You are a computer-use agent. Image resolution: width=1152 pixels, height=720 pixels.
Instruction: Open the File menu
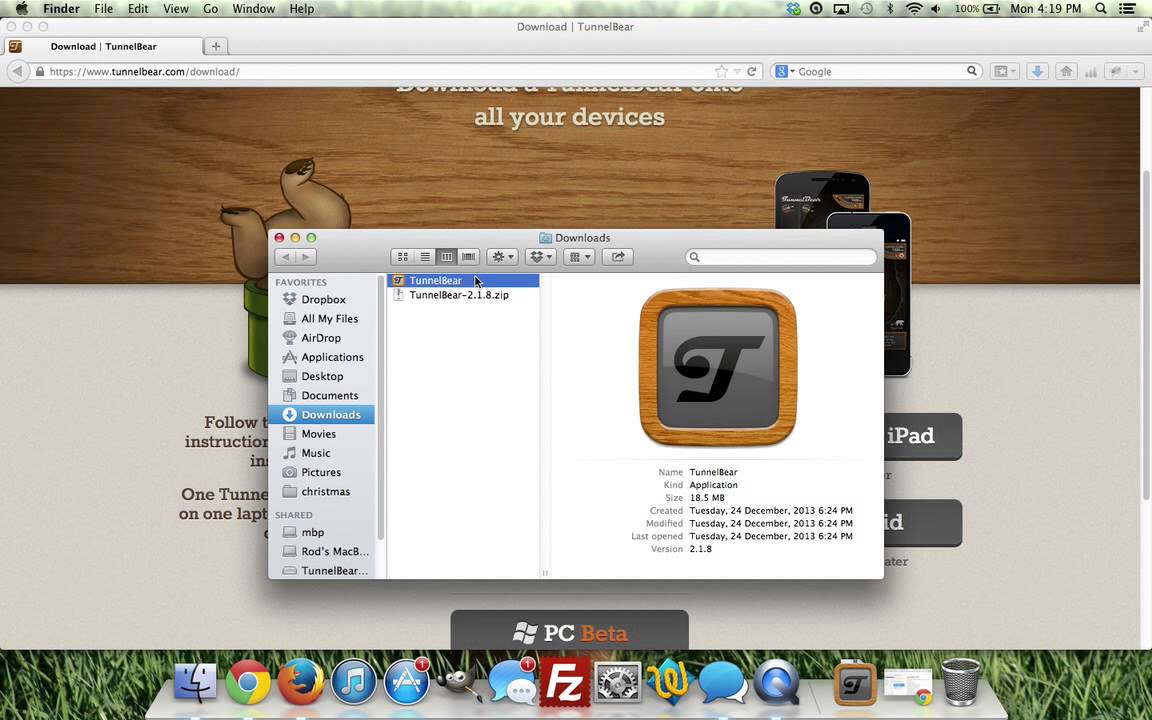104,9
